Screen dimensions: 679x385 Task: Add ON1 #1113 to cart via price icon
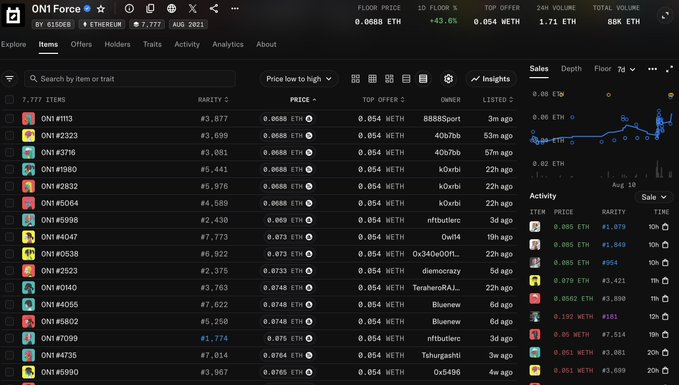tap(309, 119)
